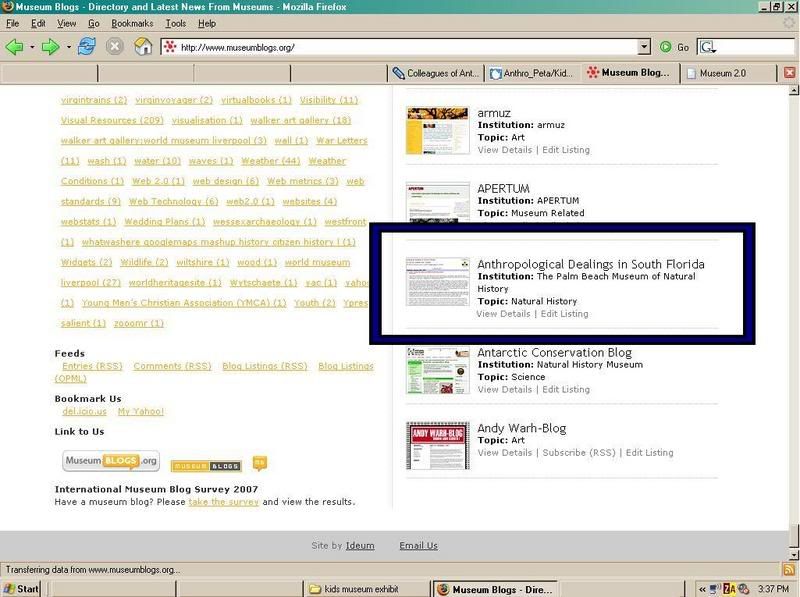Open the Antarctic Conservation Blog thumbnail

tap(438, 370)
